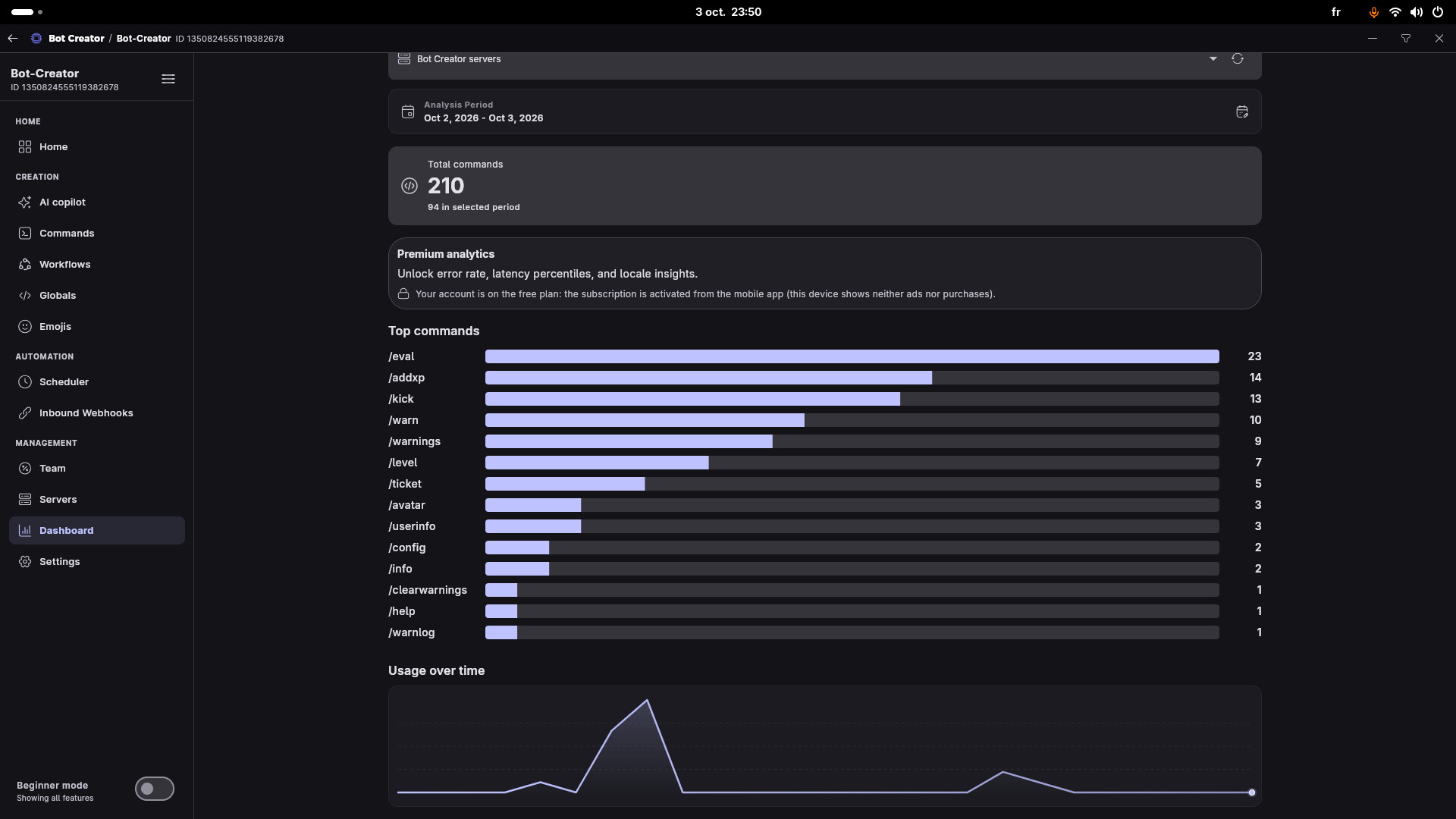Open Servers from sidebar
Image resolution: width=1456 pixels, height=819 pixels.
97,500
